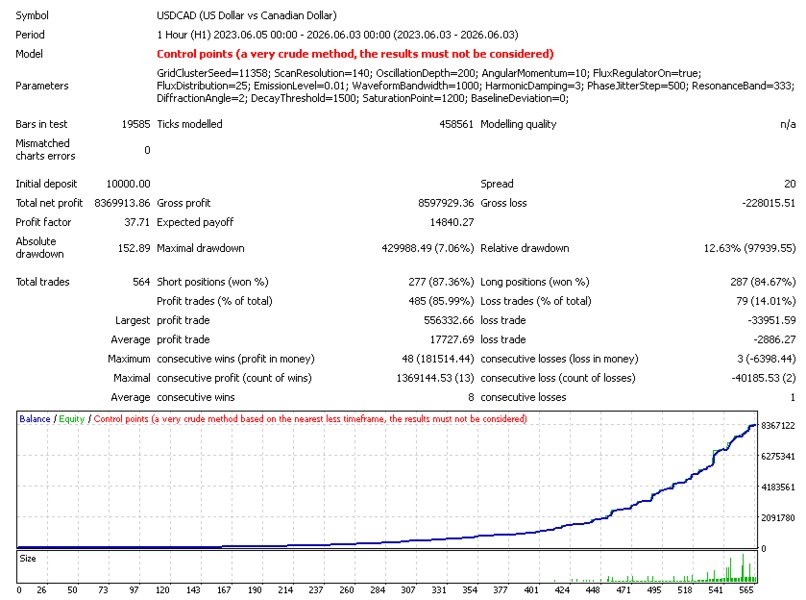Viewport: 806px width, 600px height.
Task: Select the Equity legend label in chart
Action: 71,419
